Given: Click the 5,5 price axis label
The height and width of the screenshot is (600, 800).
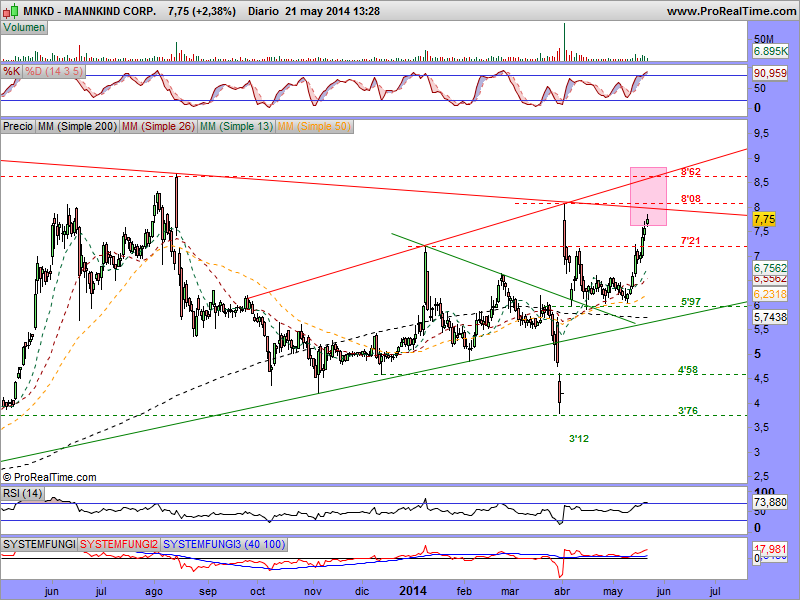Looking at the screenshot, I should coord(761,330).
